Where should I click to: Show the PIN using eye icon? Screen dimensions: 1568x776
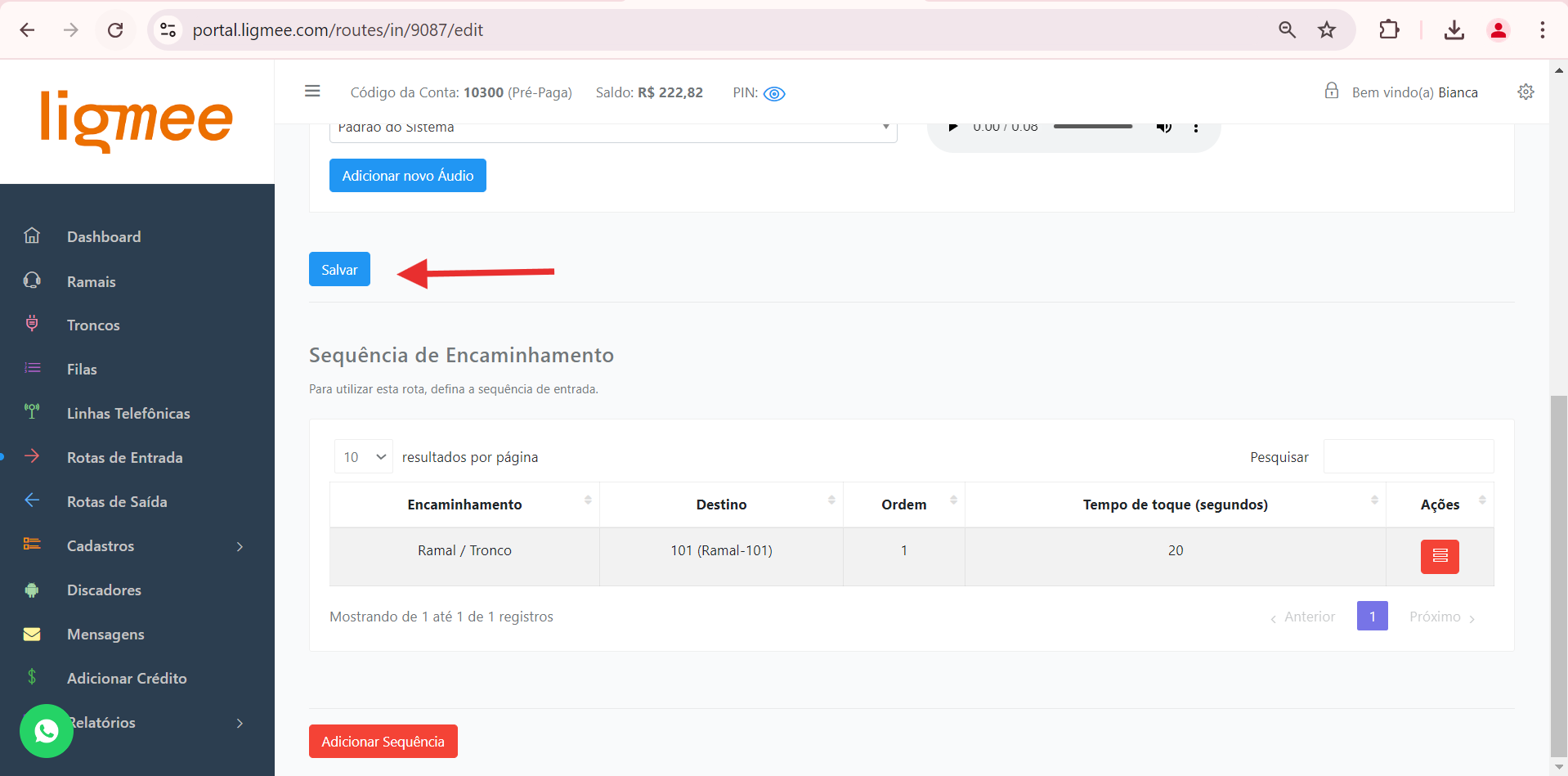point(773,94)
